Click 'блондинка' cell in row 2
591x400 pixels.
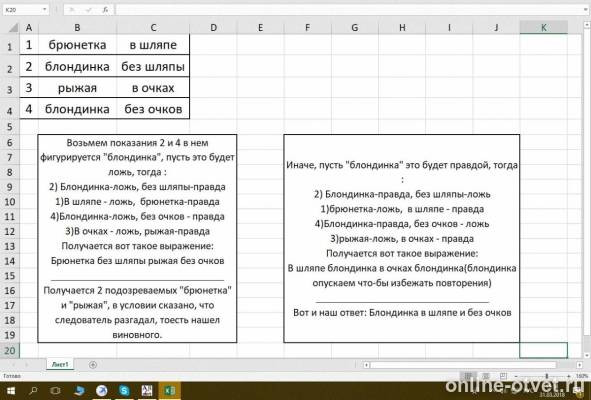tap(77, 66)
